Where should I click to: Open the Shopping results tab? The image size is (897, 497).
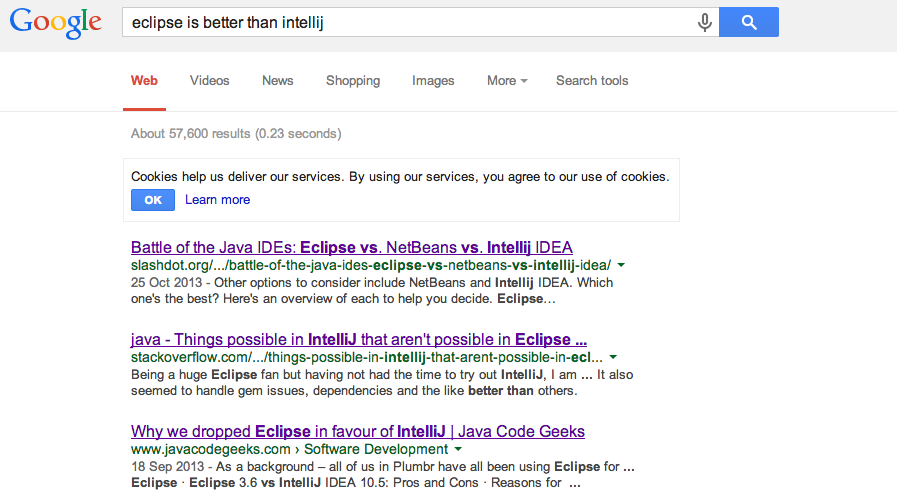[x=353, y=81]
